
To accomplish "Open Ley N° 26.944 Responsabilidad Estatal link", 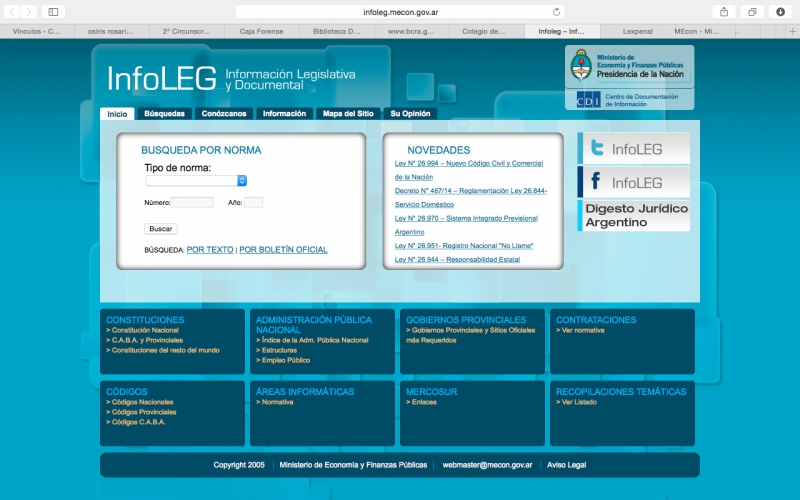I will 457,260.
